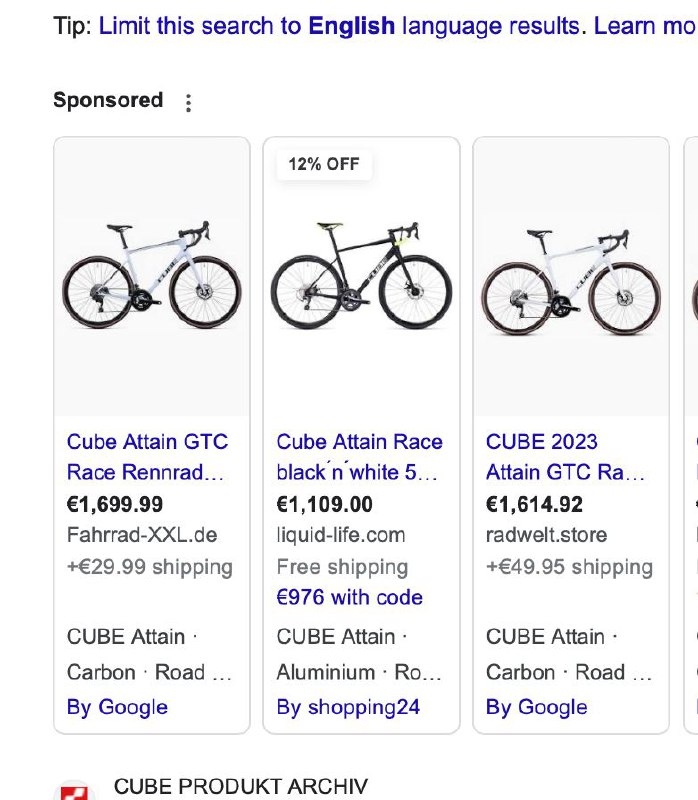Click By Google under the Fahrrad-XXL listing
698x800 pixels.
pyautogui.click(x=117, y=707)
